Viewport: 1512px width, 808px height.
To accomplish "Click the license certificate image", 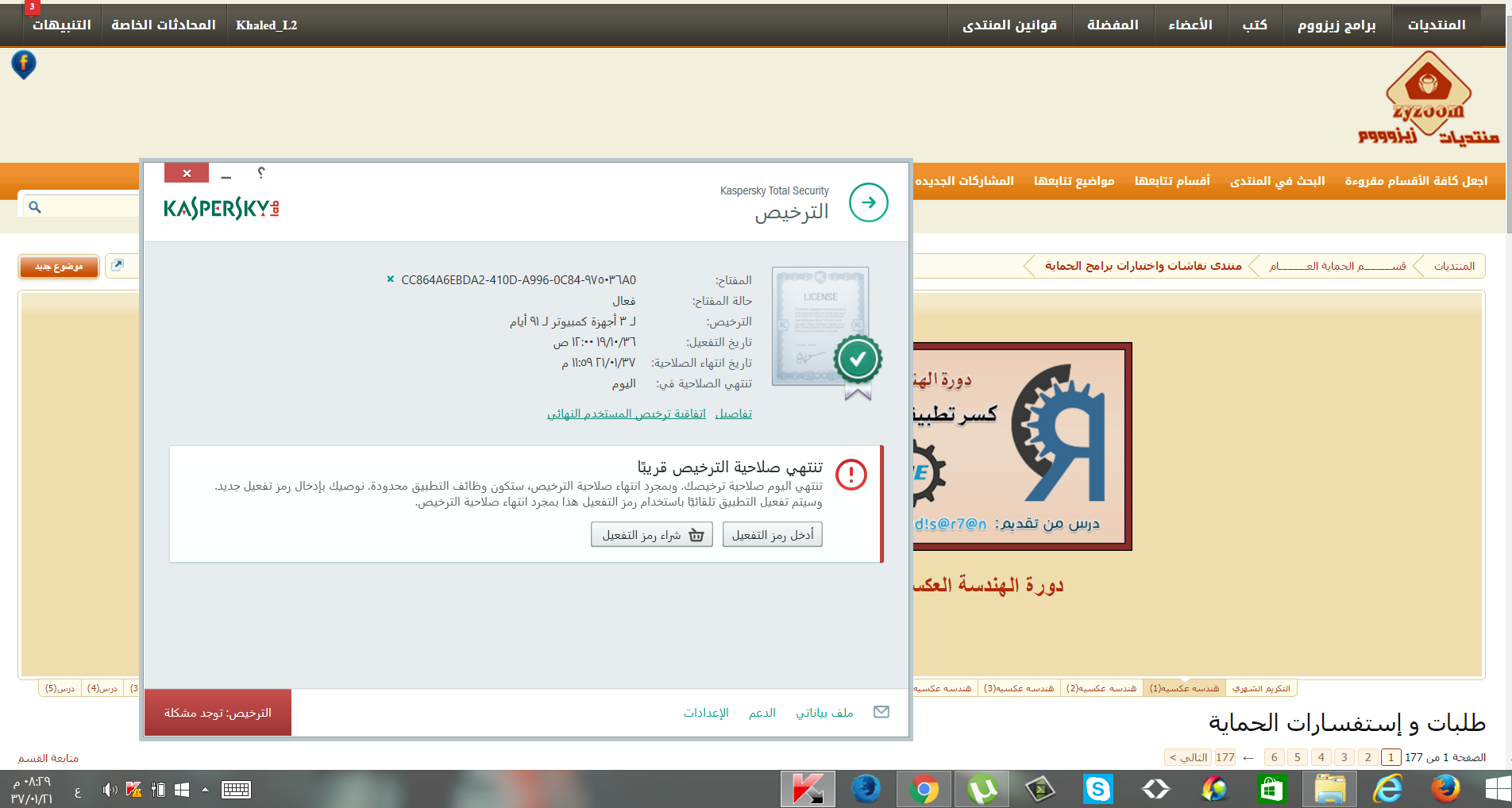I will (826, 332).
